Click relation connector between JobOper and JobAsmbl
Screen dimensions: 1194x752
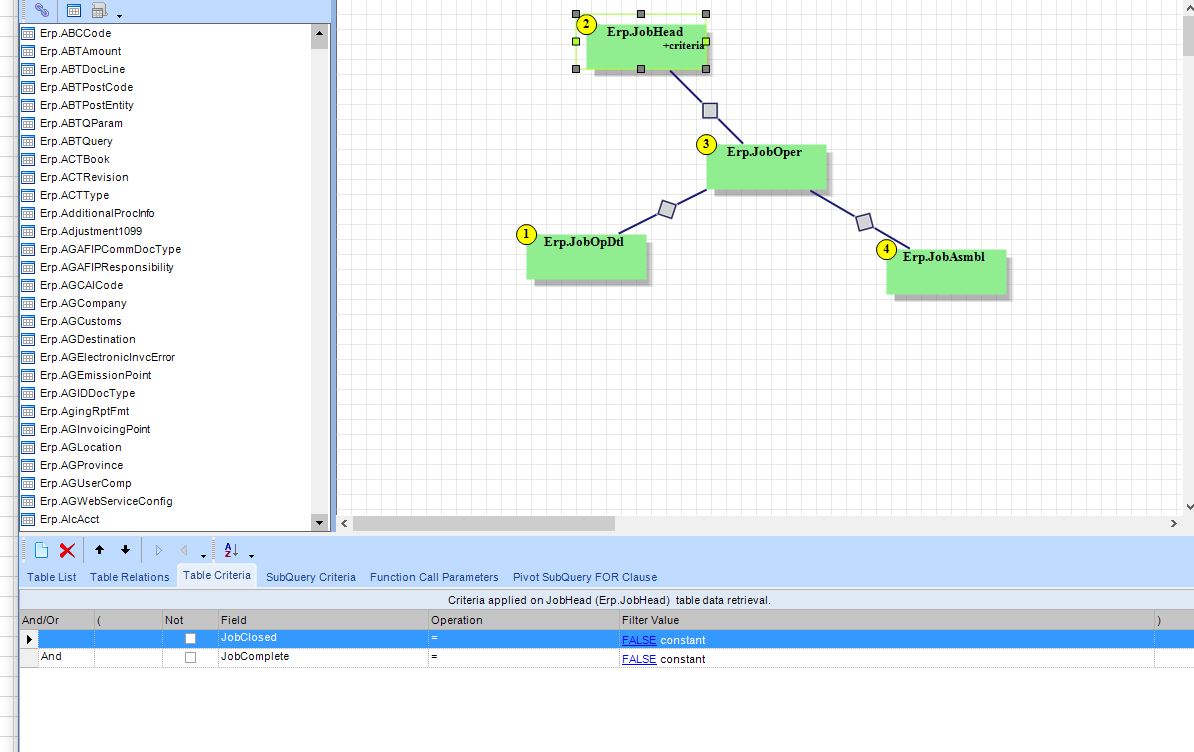coord(864,222)
